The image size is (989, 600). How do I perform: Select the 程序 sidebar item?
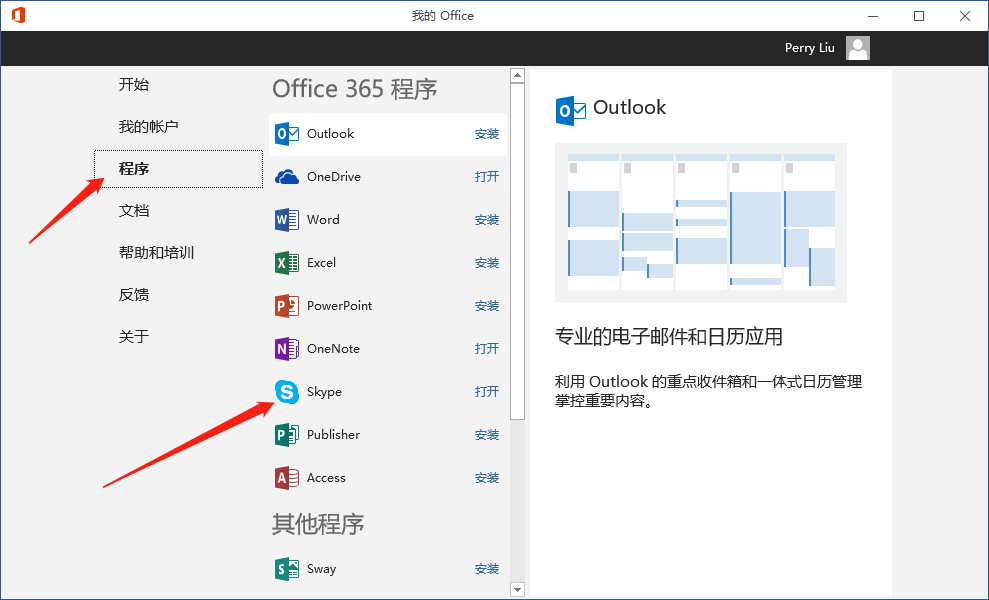(178, 168)
